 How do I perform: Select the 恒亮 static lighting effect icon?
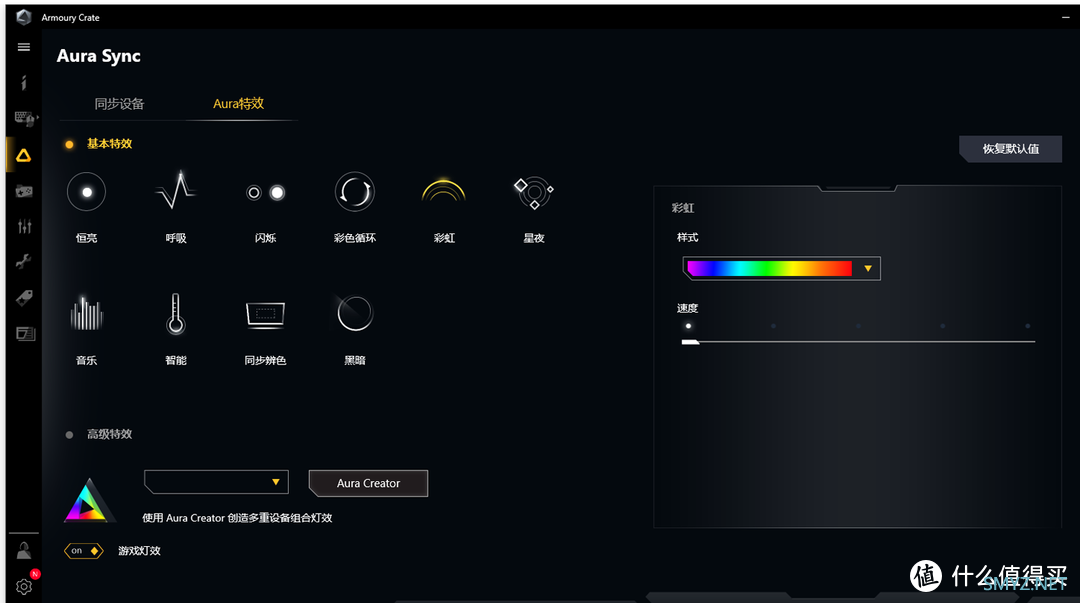(x=86, y=192)
